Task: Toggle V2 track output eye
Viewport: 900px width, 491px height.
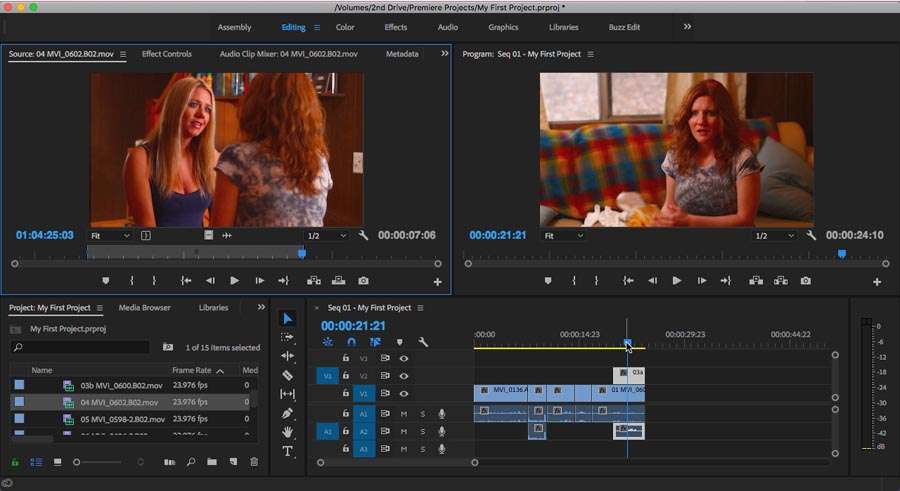Action: pos(404,376)
